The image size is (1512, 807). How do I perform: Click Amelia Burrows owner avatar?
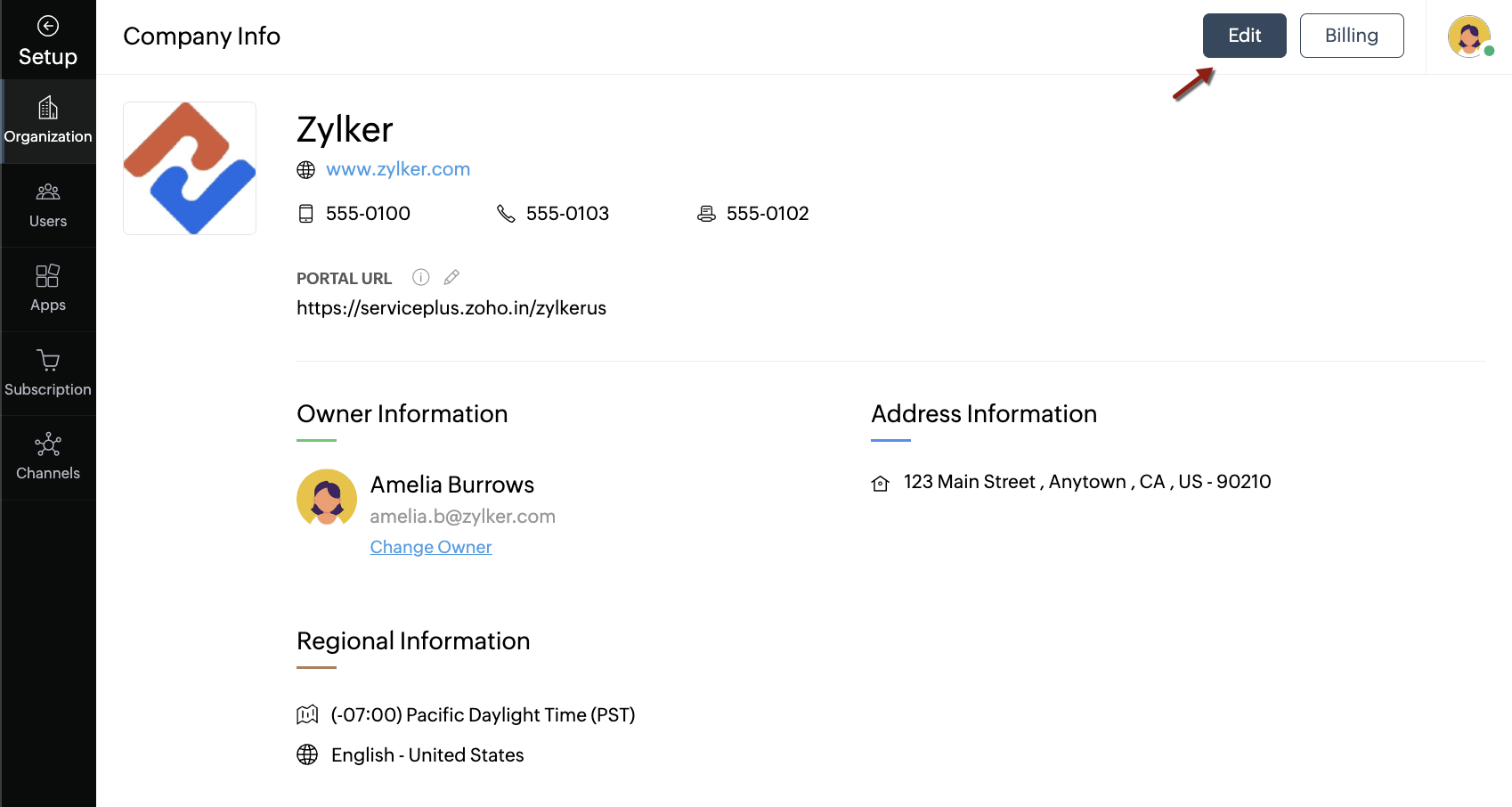[x=327, y=498]
